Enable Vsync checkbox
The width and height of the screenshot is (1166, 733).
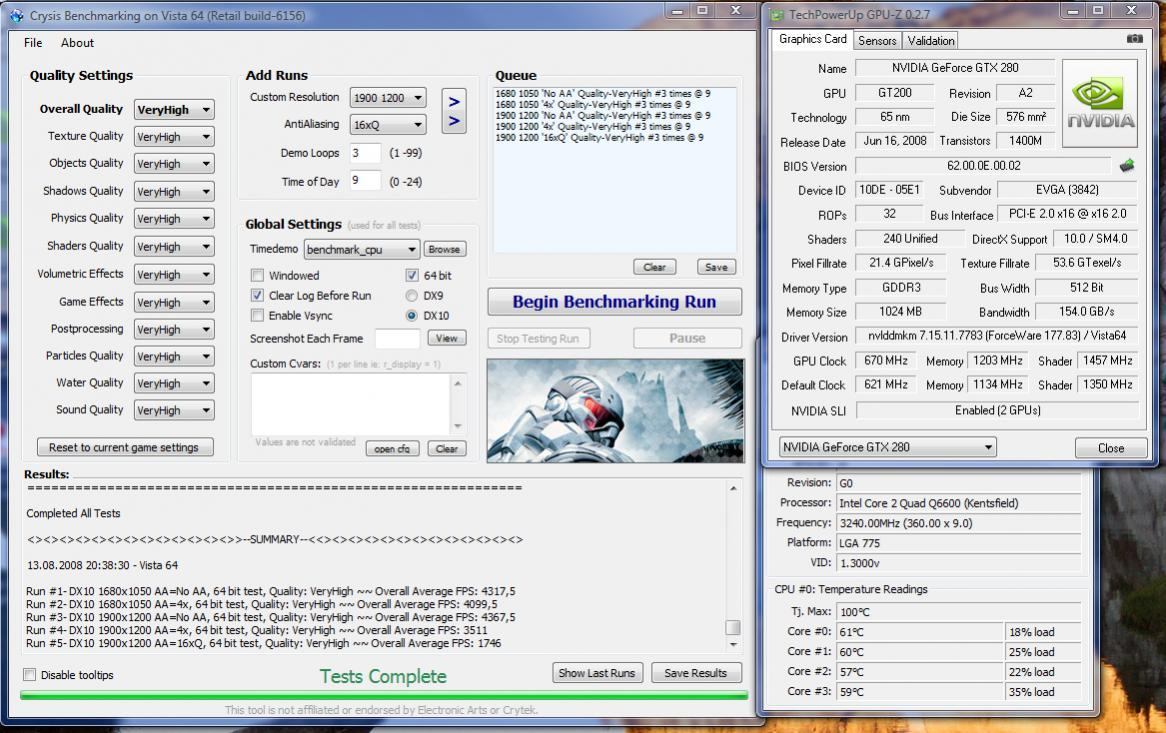click(257, 315)
